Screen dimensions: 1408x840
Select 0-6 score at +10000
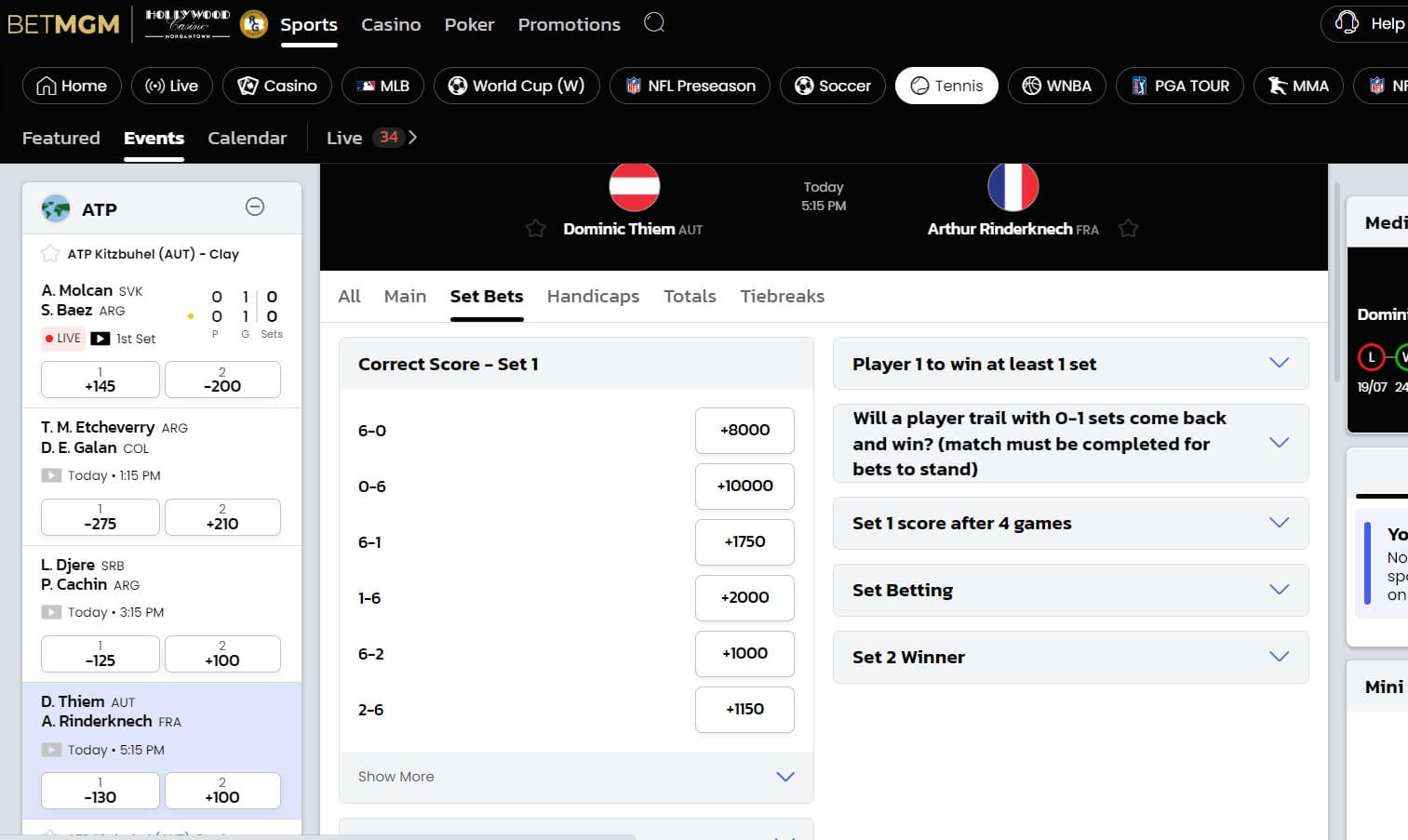[744, 487]
